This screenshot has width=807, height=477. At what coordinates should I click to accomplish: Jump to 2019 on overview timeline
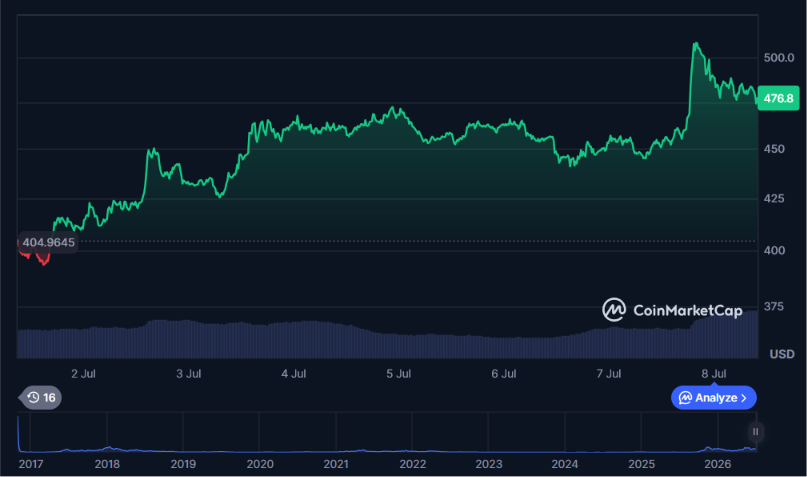(183, 464)
